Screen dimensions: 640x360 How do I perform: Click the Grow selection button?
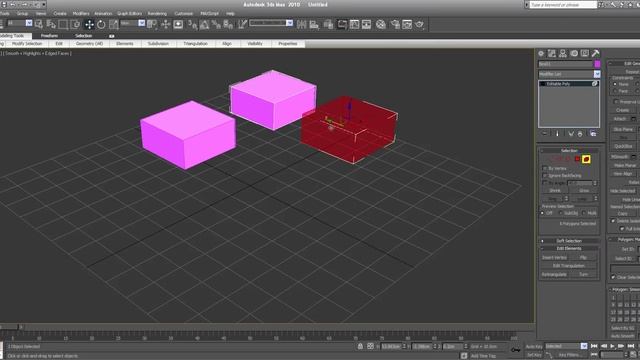click(584, 191)
